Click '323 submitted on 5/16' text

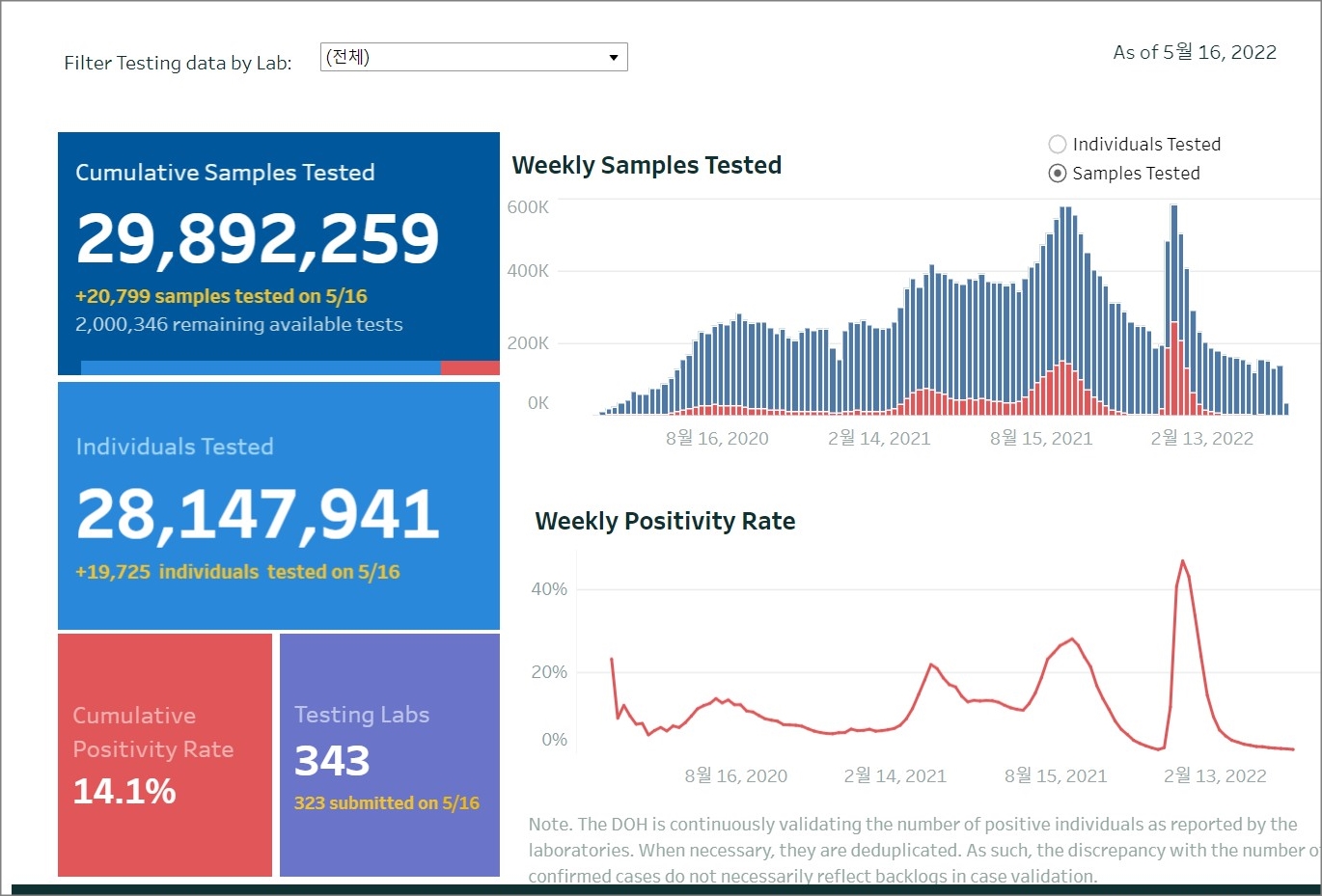[x=387, y=802]
